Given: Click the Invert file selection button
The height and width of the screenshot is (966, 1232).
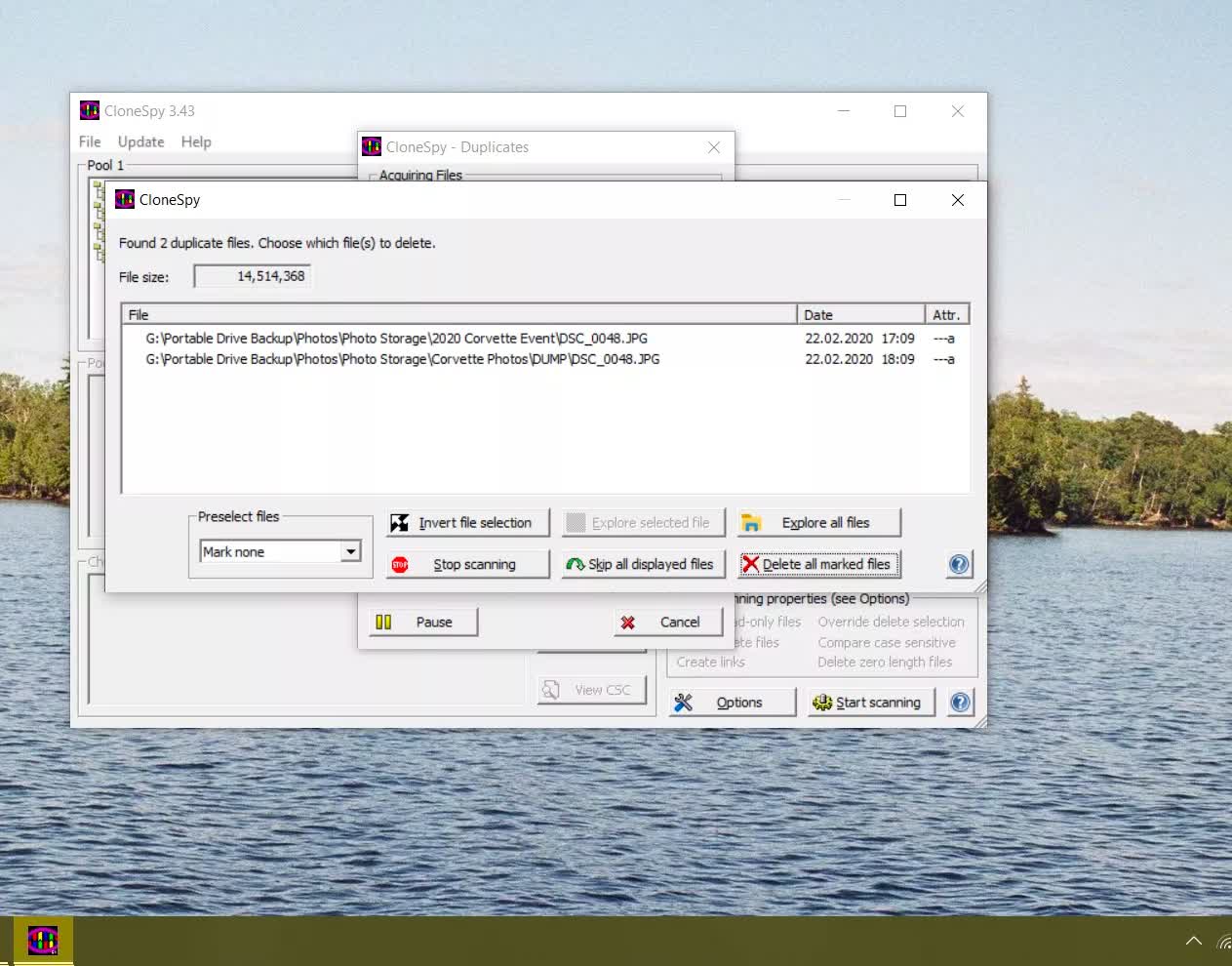Looking at the screenshot, I should point(468,523).
